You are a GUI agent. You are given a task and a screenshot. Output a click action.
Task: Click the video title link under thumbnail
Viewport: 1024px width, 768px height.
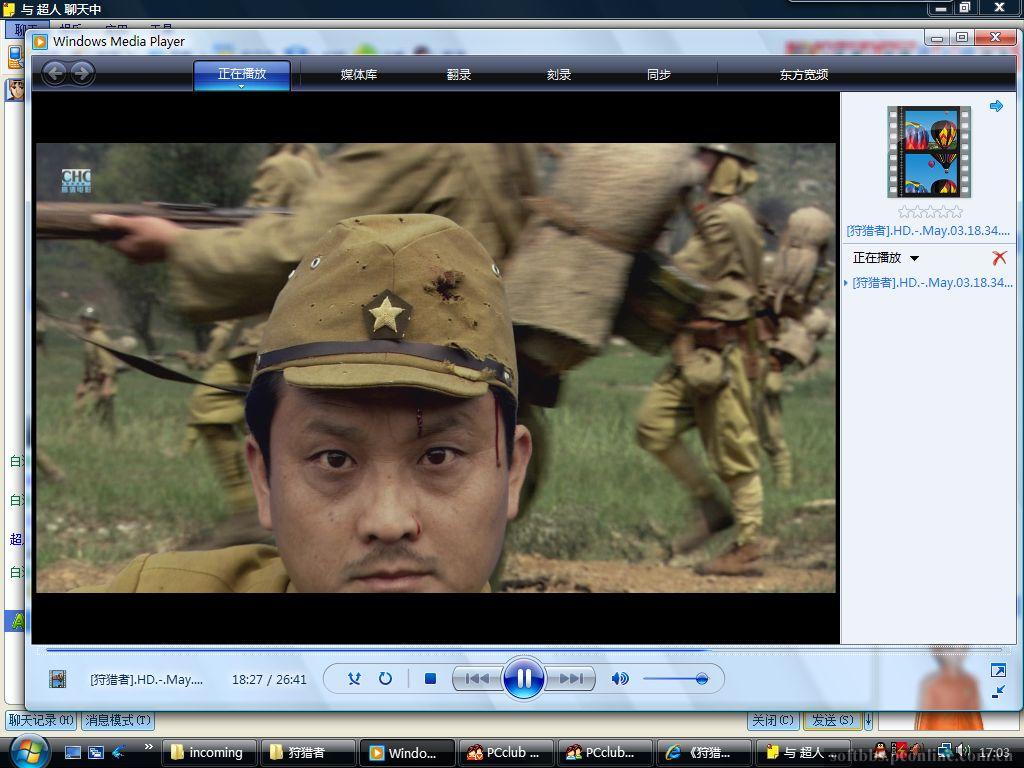[928, 231]
